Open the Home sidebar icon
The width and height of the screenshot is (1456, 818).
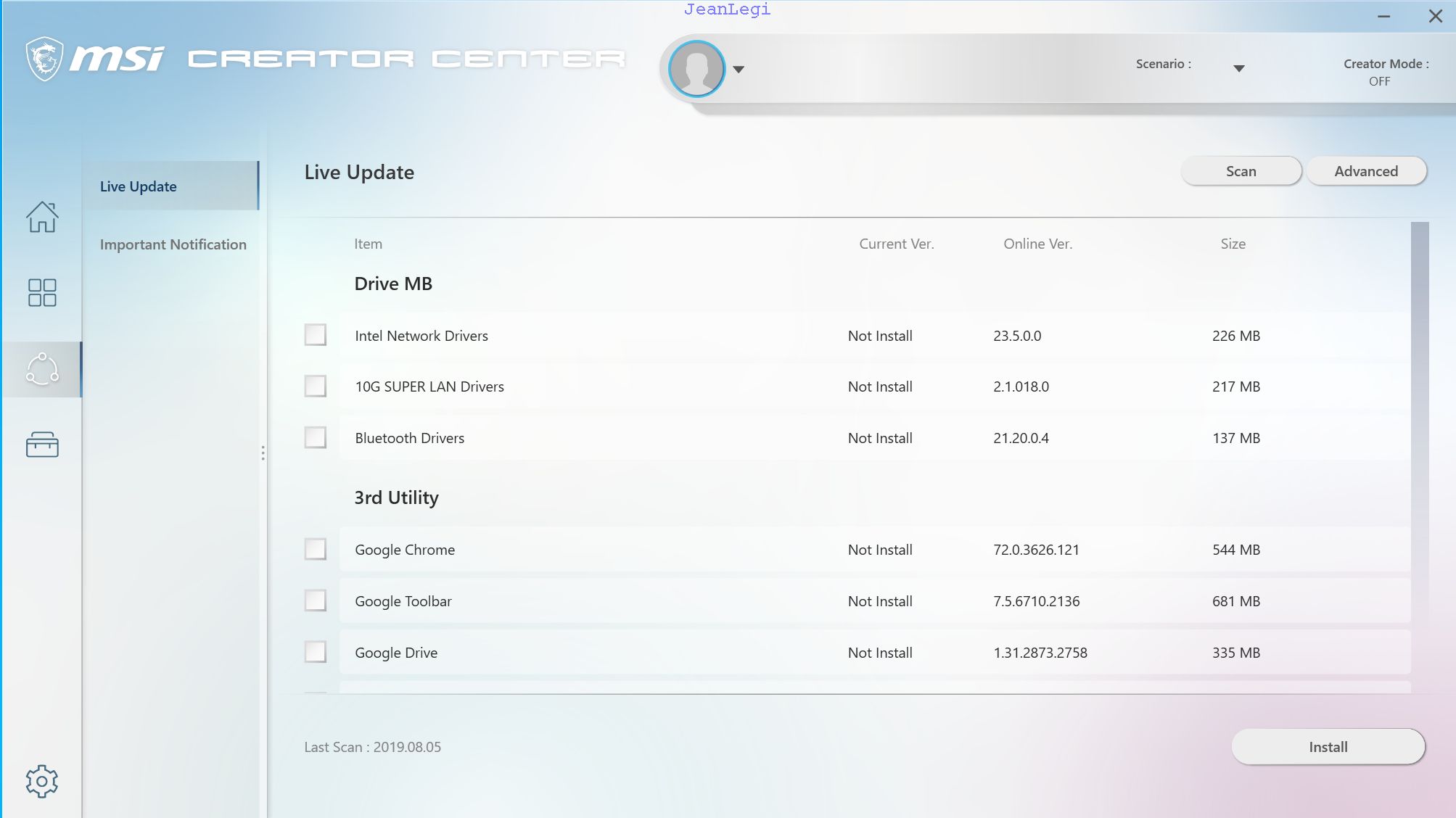(42, 217)
